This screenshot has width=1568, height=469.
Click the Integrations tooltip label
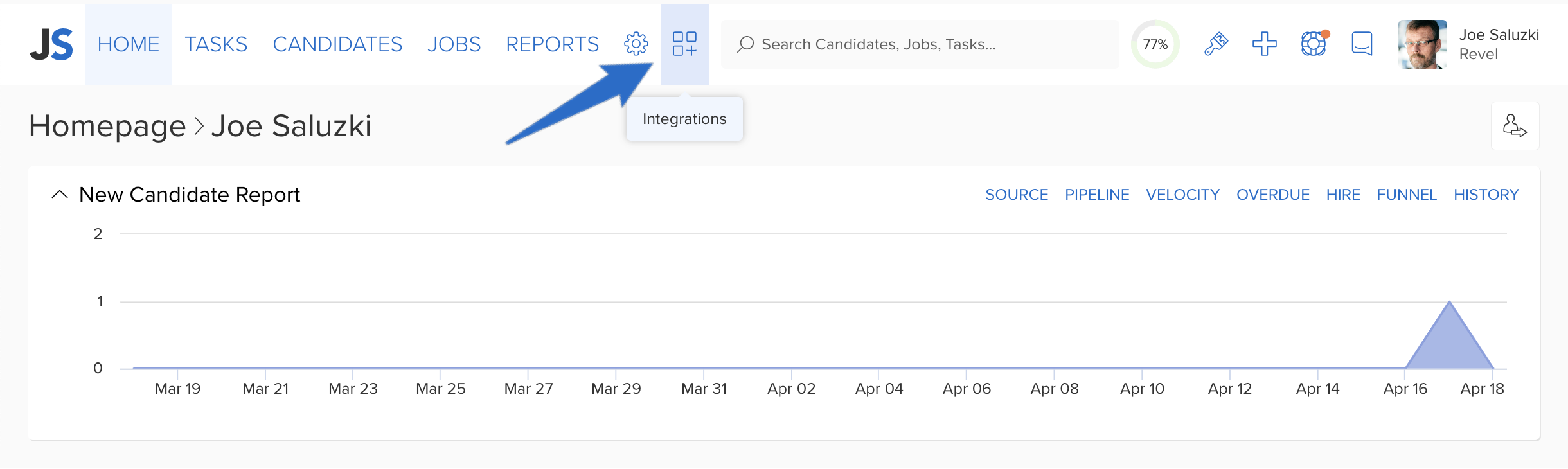coord(684,119)
